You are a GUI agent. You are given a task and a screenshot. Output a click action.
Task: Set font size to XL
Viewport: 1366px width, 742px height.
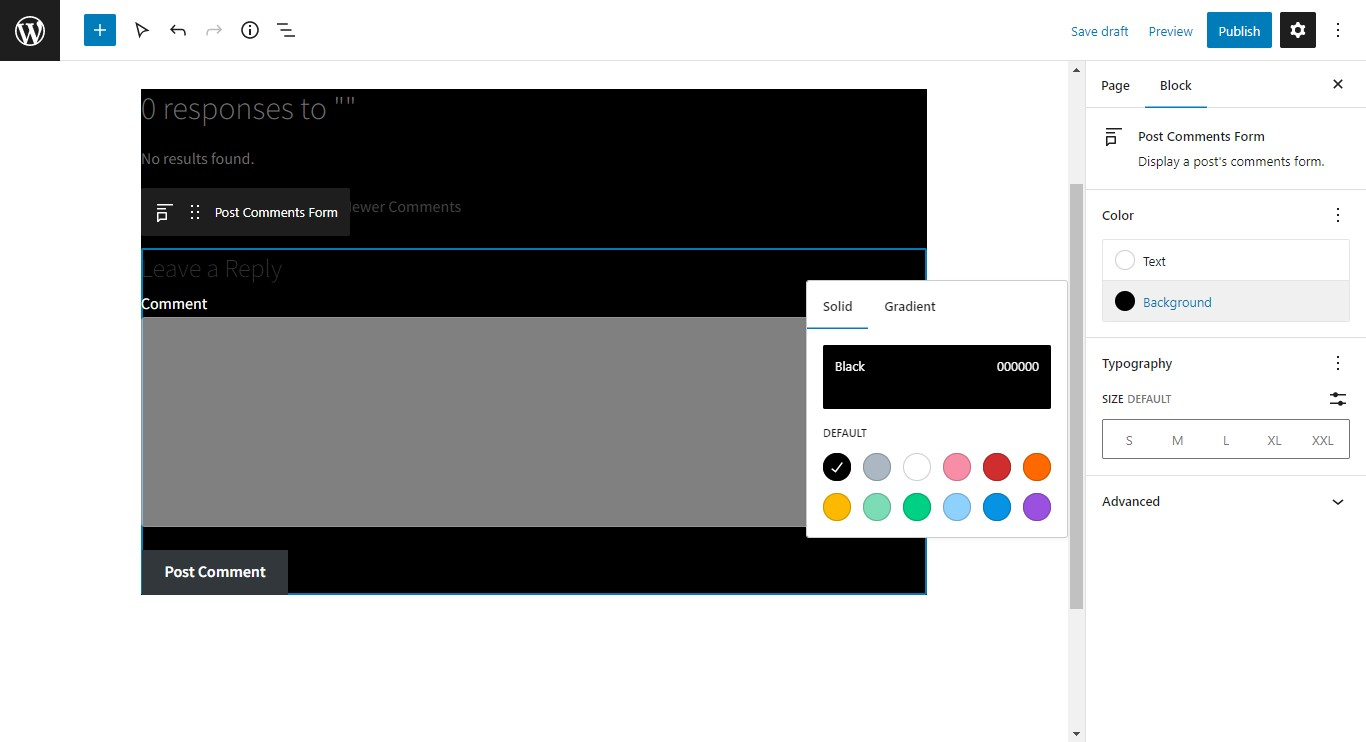pos(1274,440)
